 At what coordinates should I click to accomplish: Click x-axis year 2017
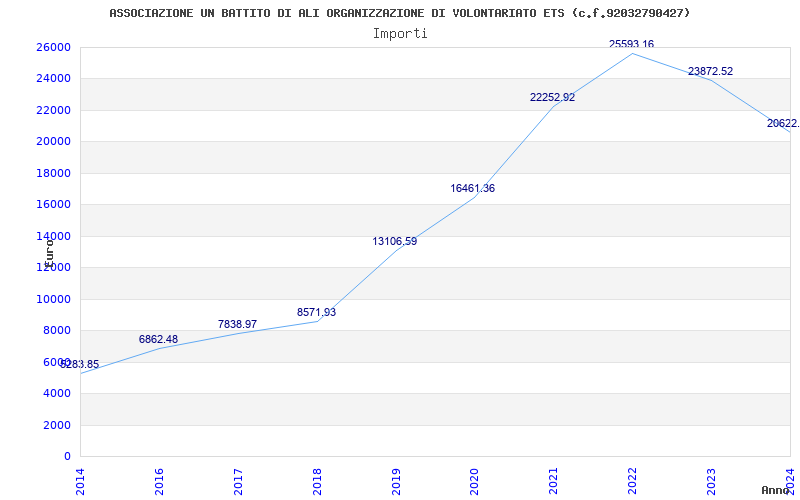click(238, 482)
